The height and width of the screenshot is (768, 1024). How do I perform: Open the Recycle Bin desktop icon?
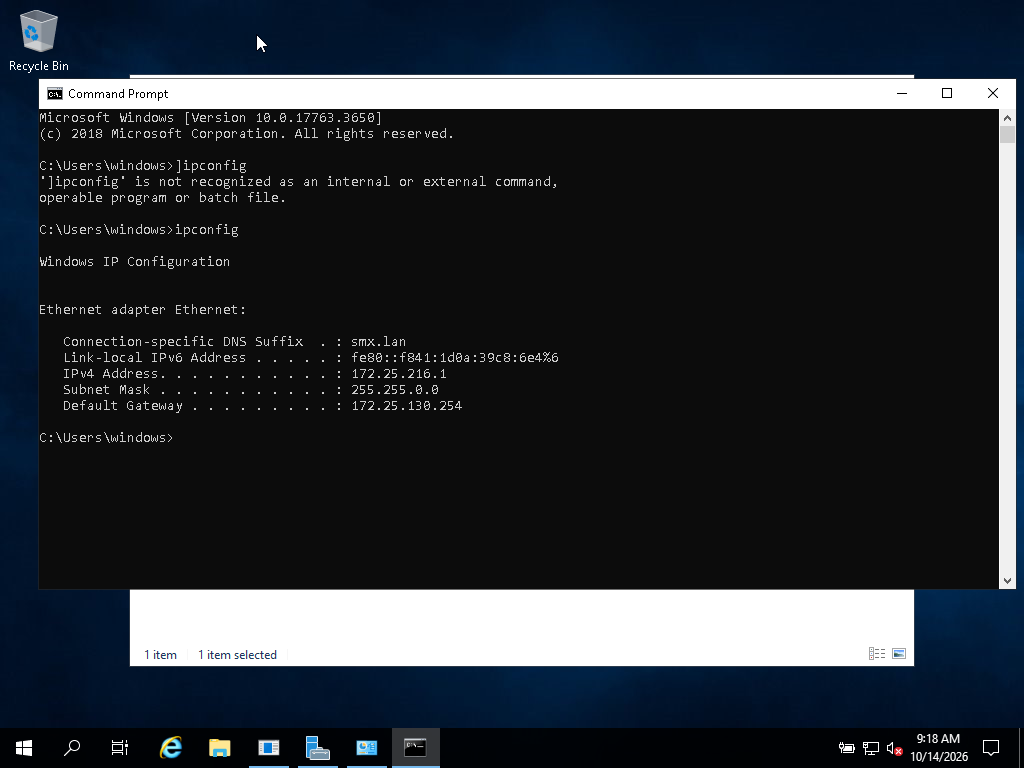tap(39, 40)
